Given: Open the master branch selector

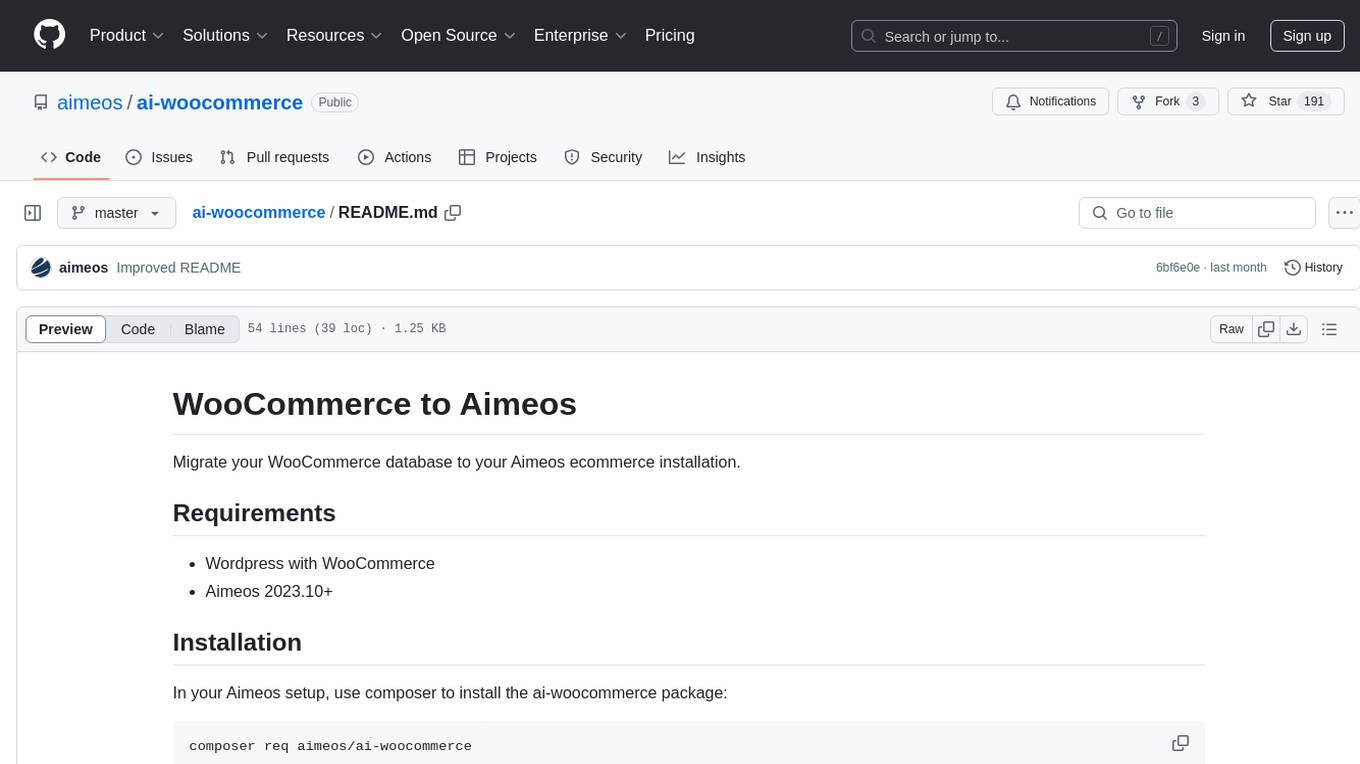Looking at the screenshot, I should [116, 213].
